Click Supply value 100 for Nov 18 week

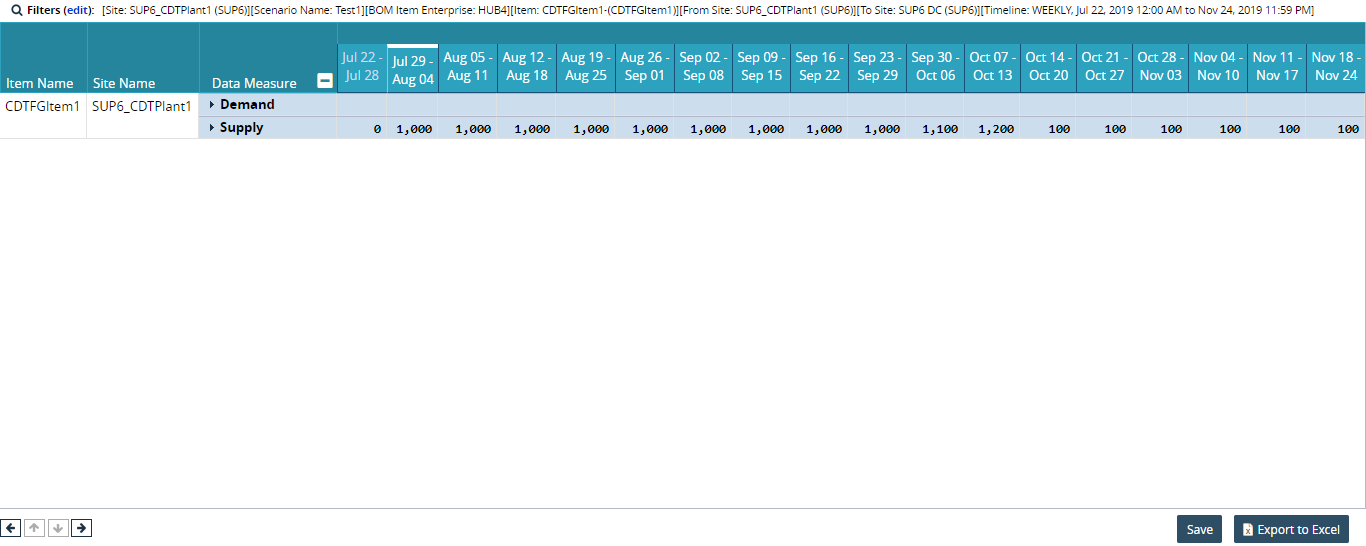(x=1335, y=128)
